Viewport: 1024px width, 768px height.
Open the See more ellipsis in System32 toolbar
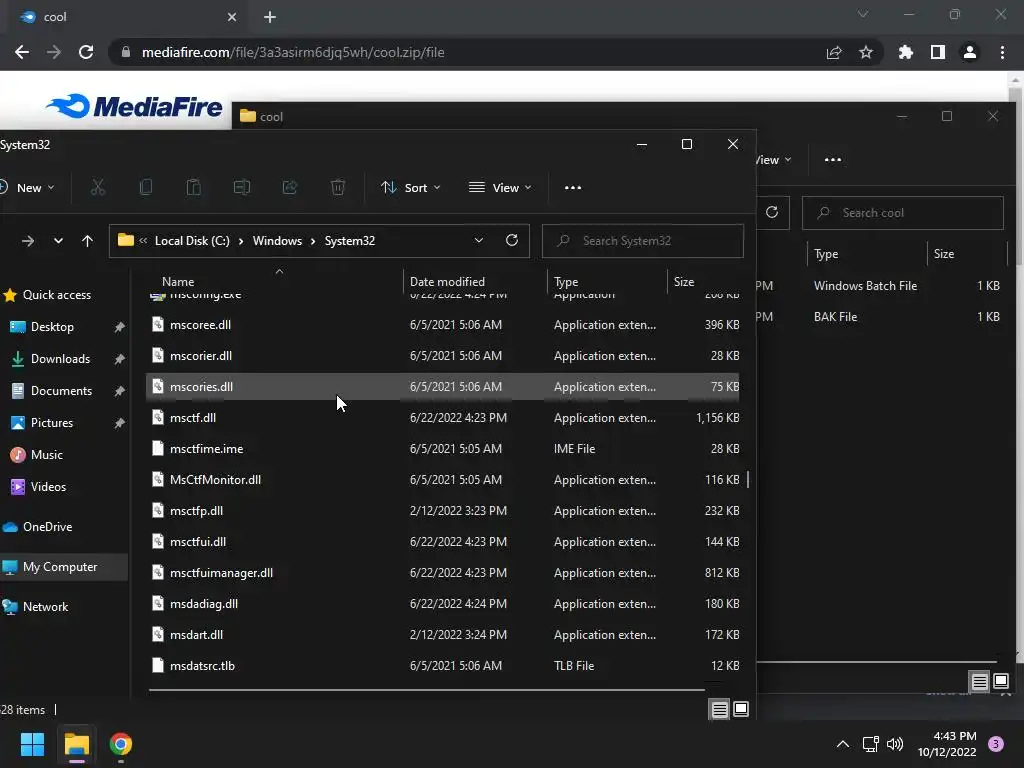pos(573,187)
